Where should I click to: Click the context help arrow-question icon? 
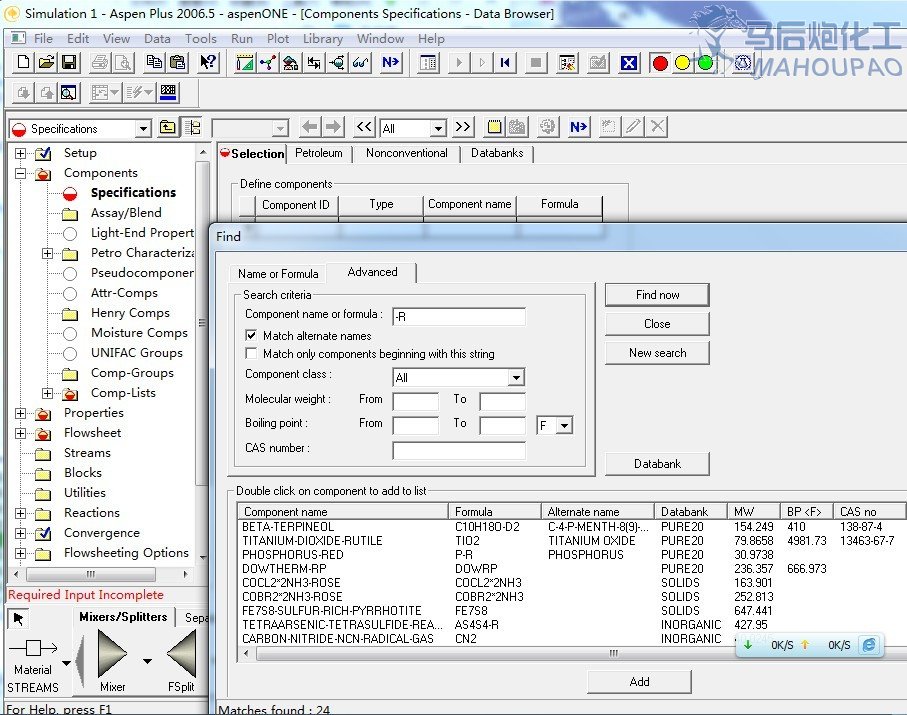click(207, 63)
